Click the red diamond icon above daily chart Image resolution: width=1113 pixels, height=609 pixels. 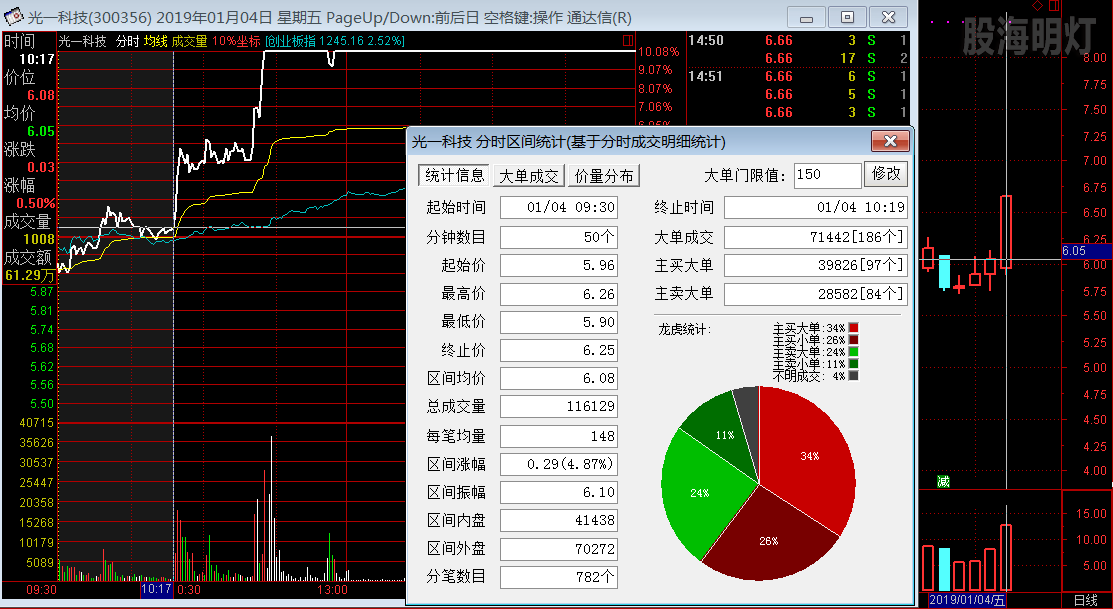pos(1037,6)
